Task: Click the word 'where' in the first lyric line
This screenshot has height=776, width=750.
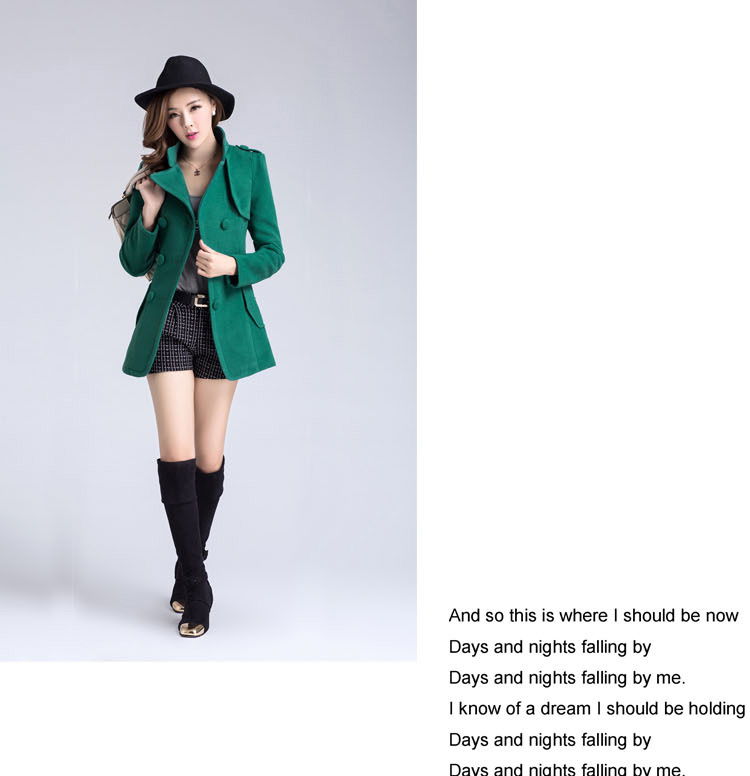Action: click(x=583, y=615)
